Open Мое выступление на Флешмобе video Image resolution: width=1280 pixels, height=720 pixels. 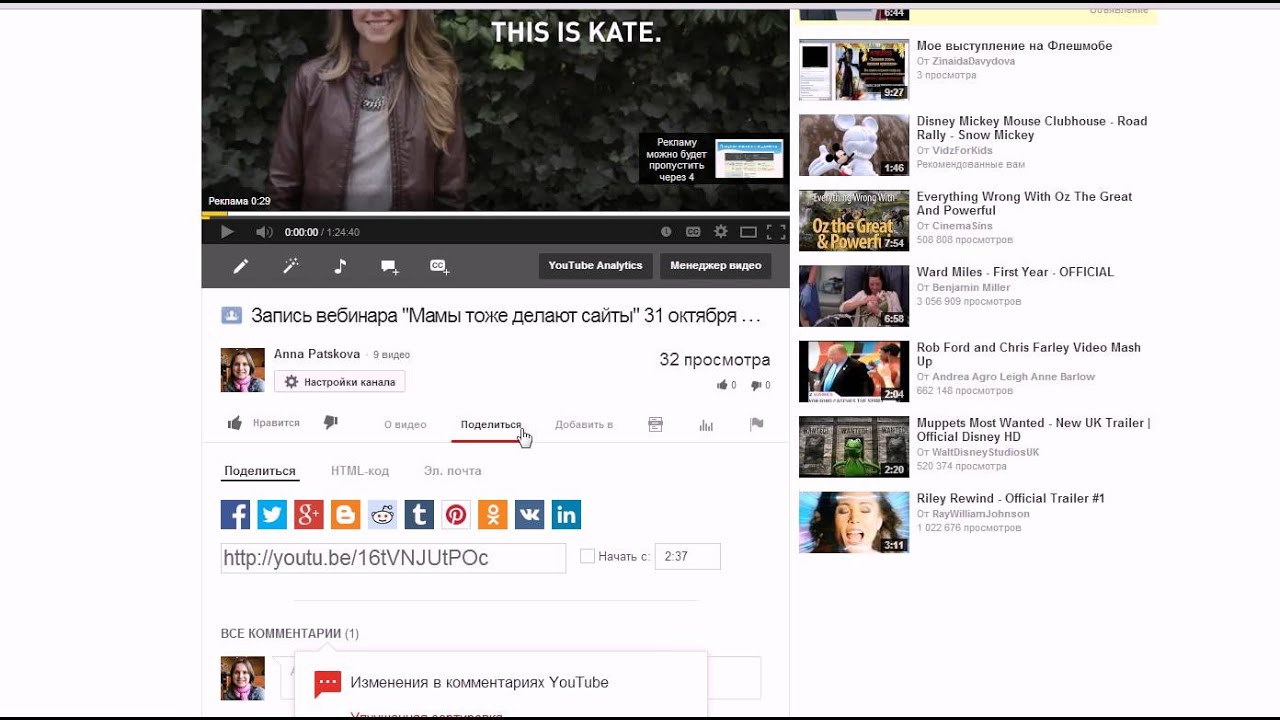(x=1014, y=46)
